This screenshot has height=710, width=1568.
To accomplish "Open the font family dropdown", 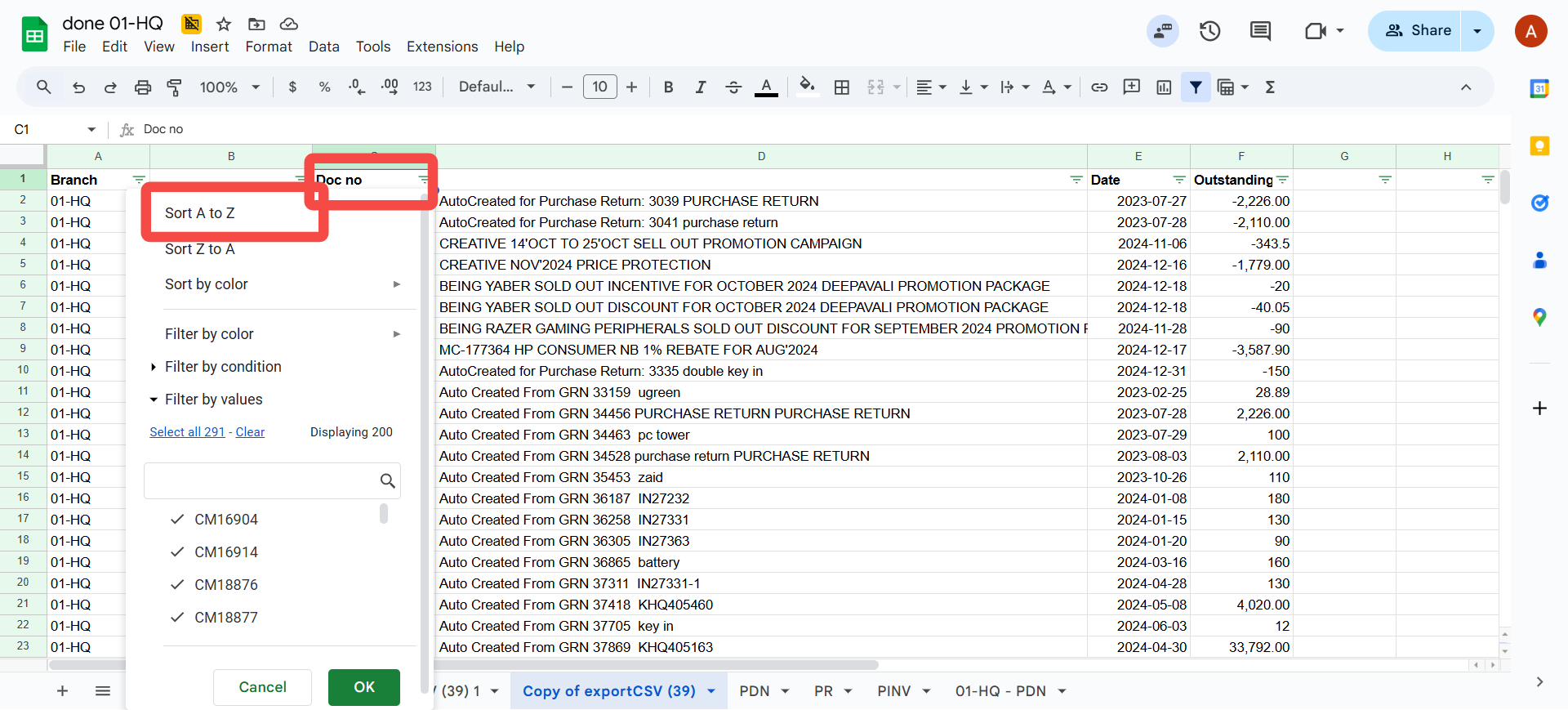I will click(497, 87).
